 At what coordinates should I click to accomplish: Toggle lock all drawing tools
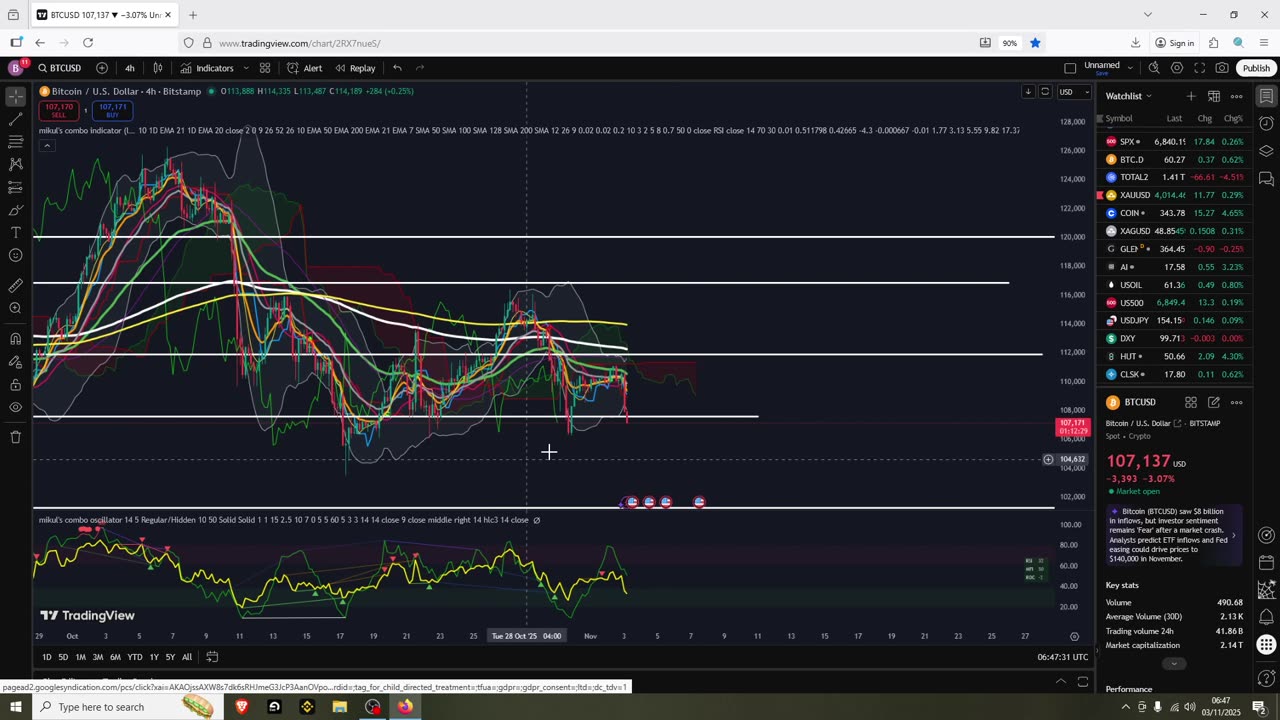16,384
